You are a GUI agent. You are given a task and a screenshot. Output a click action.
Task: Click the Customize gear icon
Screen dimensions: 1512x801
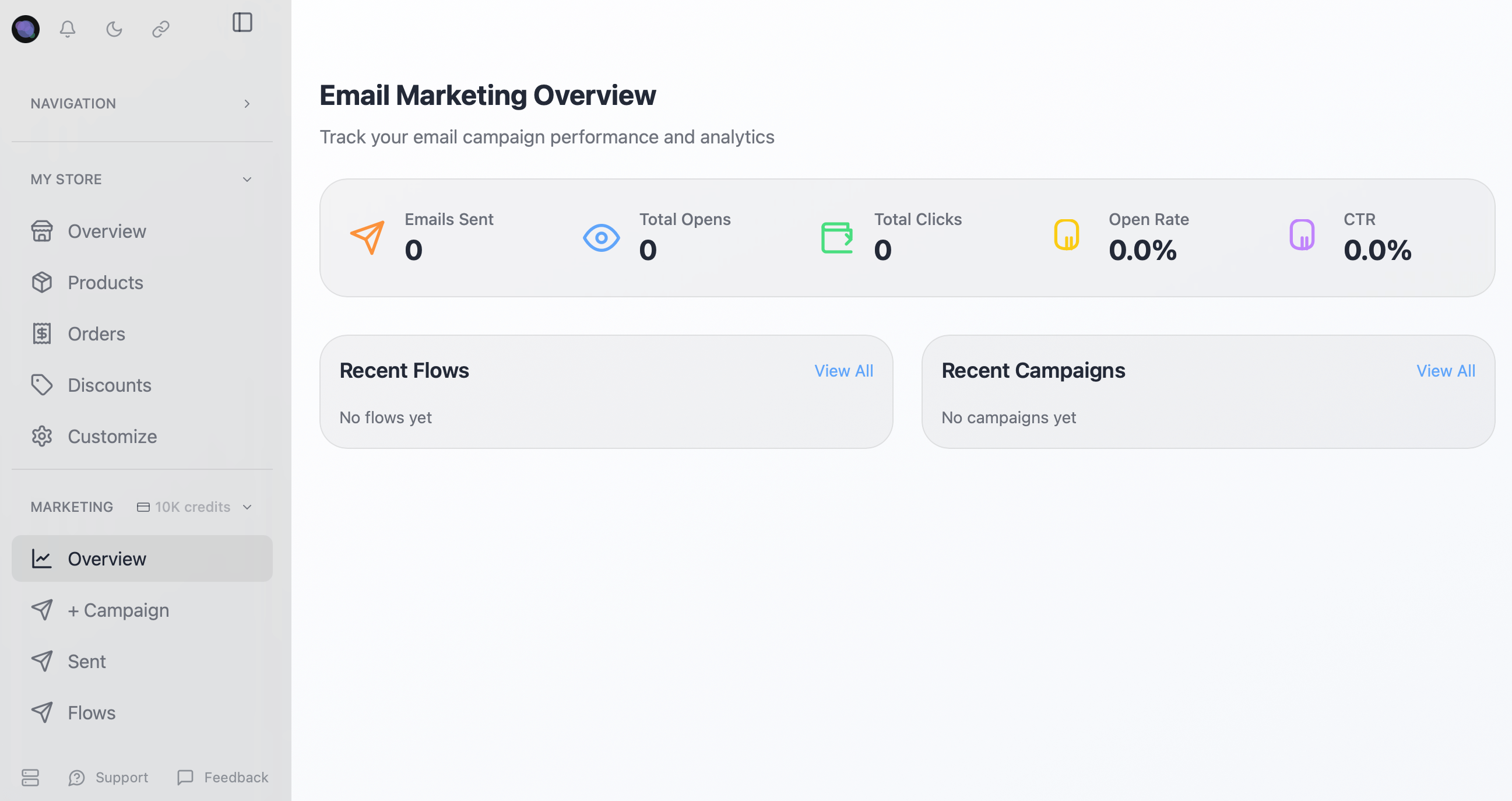41,436
